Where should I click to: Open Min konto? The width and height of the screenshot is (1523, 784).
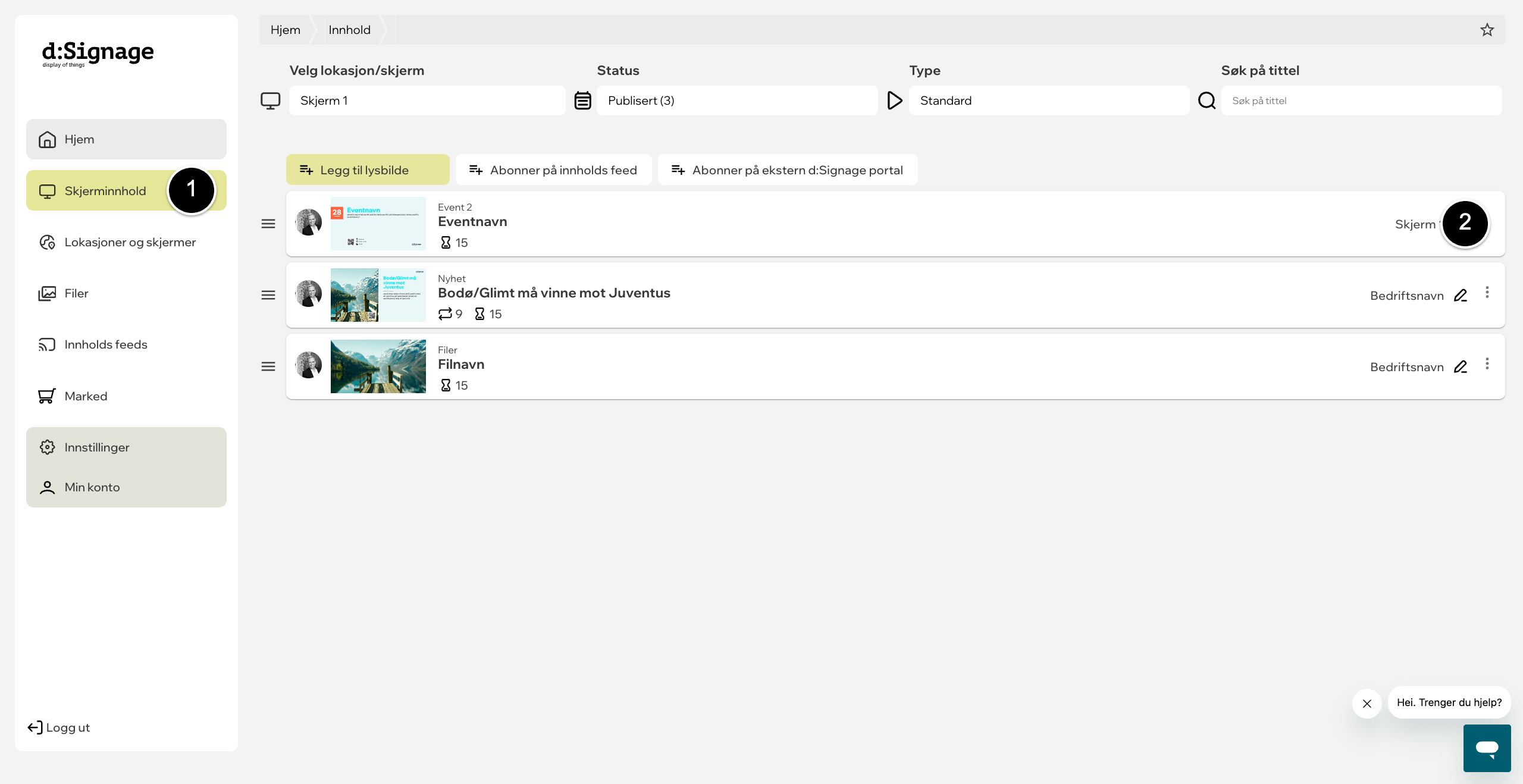(x=126, y=487)
